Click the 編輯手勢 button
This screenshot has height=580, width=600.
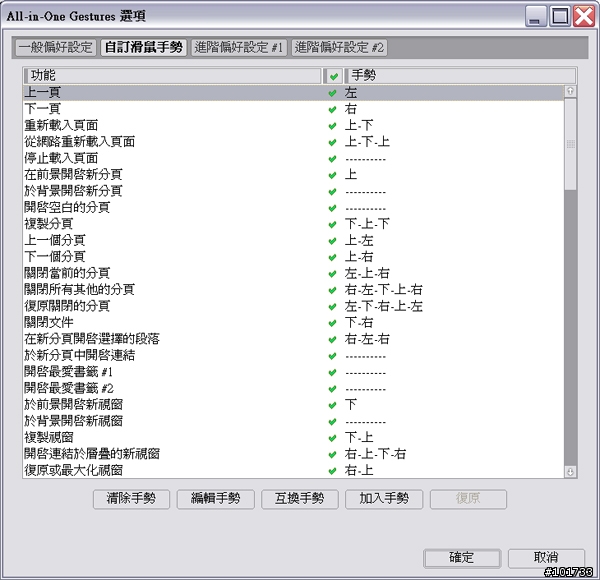tap(215, 499)
